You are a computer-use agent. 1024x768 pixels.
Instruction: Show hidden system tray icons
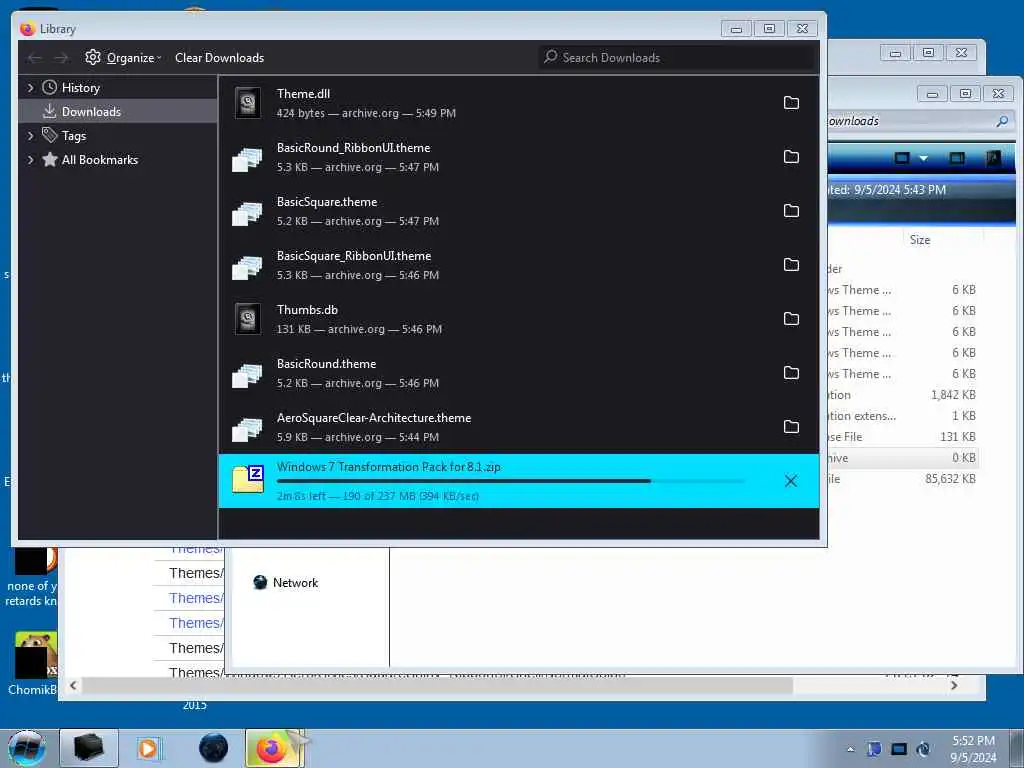pos(850,749)
